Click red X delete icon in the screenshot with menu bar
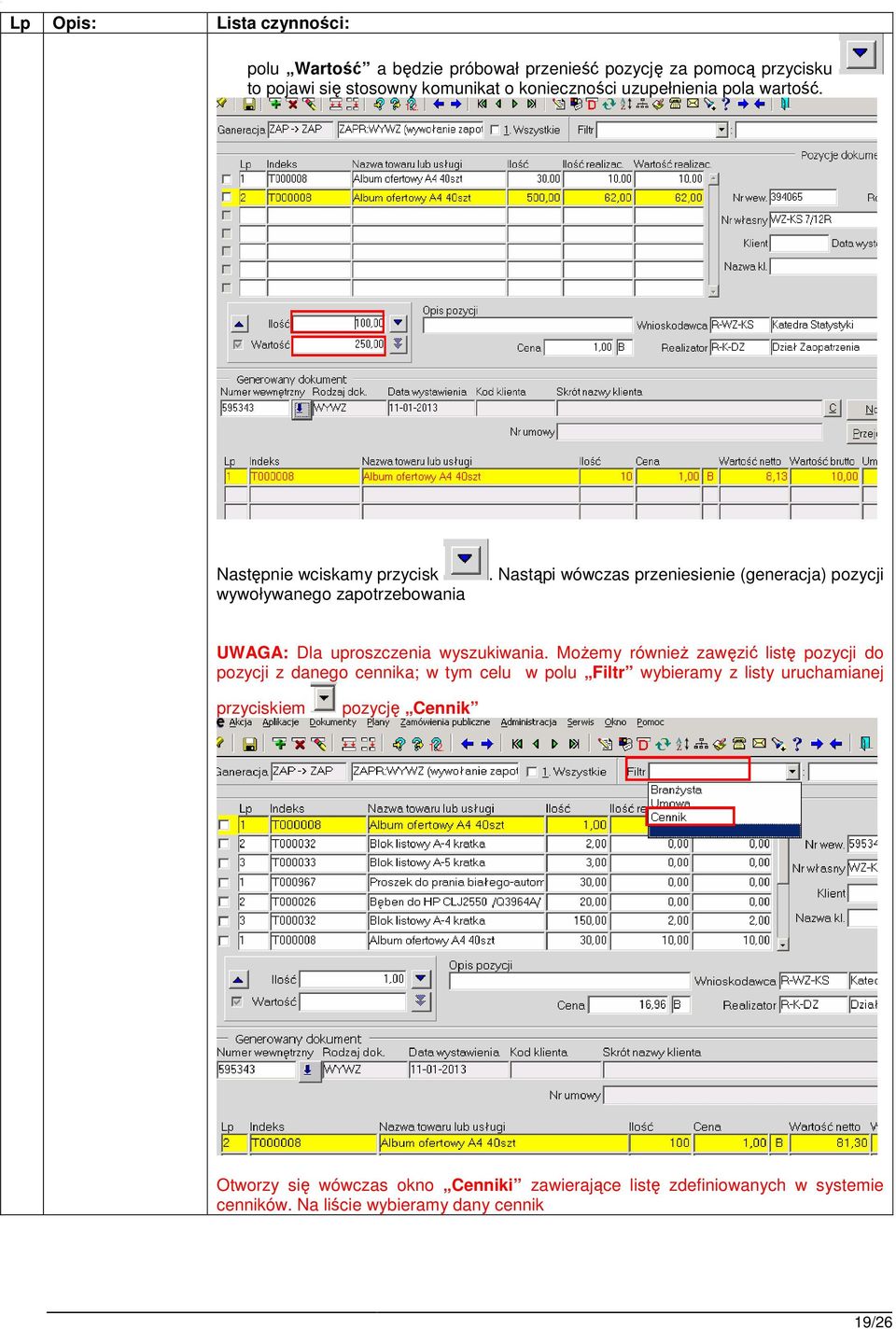896x1329 pixels. [x=300, y=744]
